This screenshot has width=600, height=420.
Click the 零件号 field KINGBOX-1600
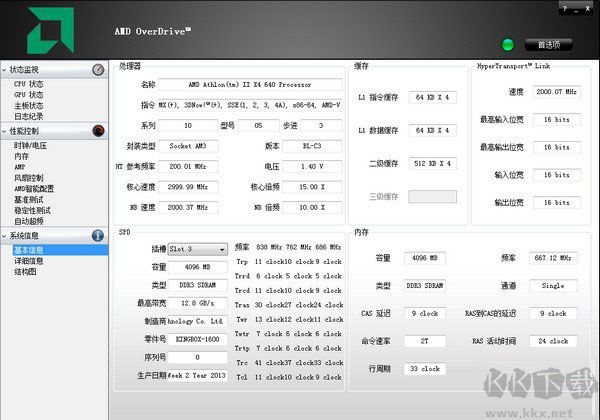tap(197, 339)
